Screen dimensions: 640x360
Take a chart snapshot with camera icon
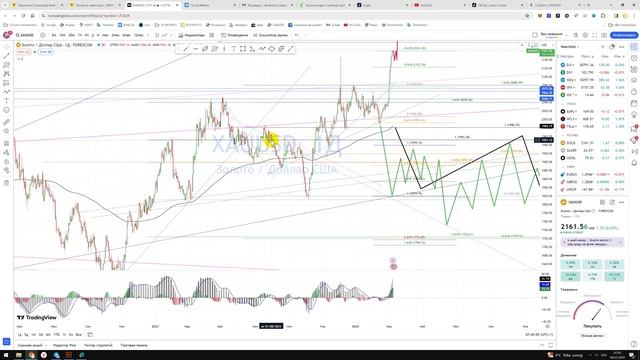click(x=604, y=35)
